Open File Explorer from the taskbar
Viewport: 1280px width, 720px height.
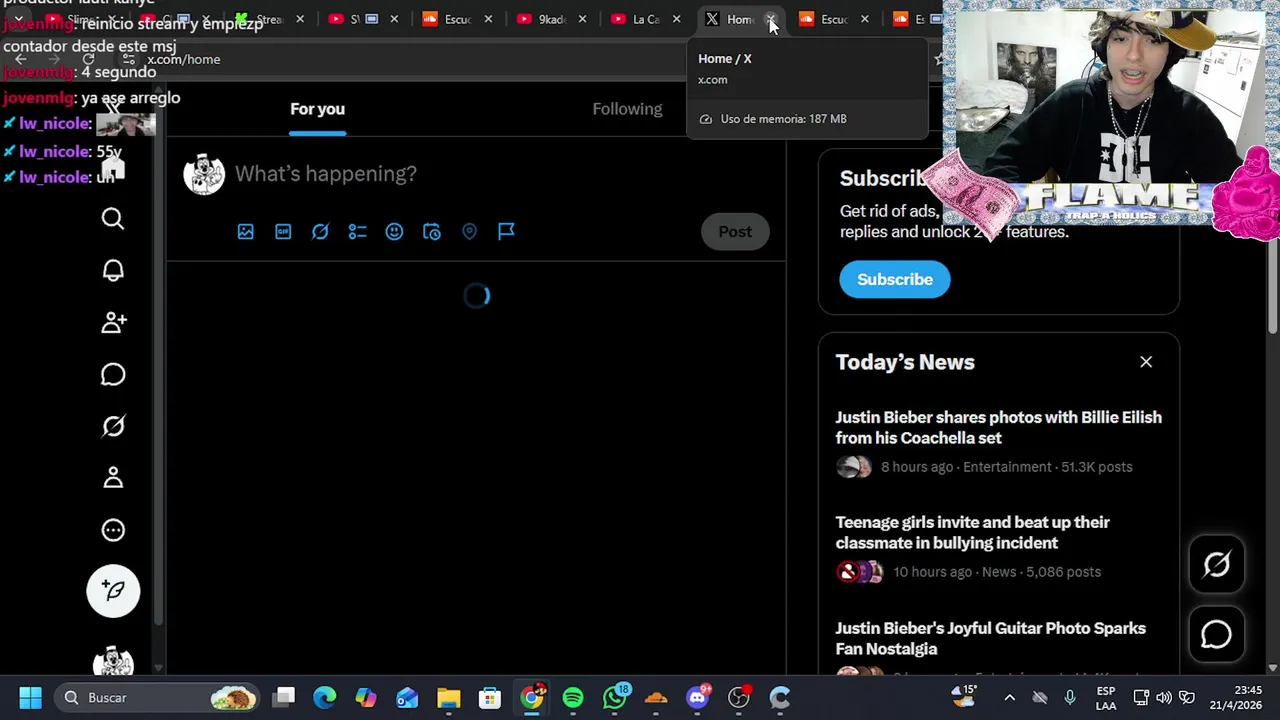pos(448,697)
